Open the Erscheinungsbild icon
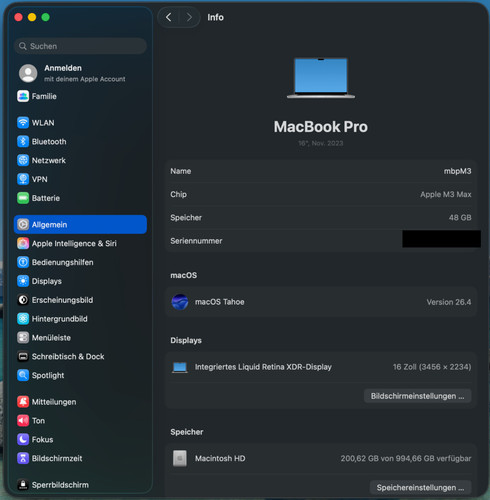 tap(23, 300)
